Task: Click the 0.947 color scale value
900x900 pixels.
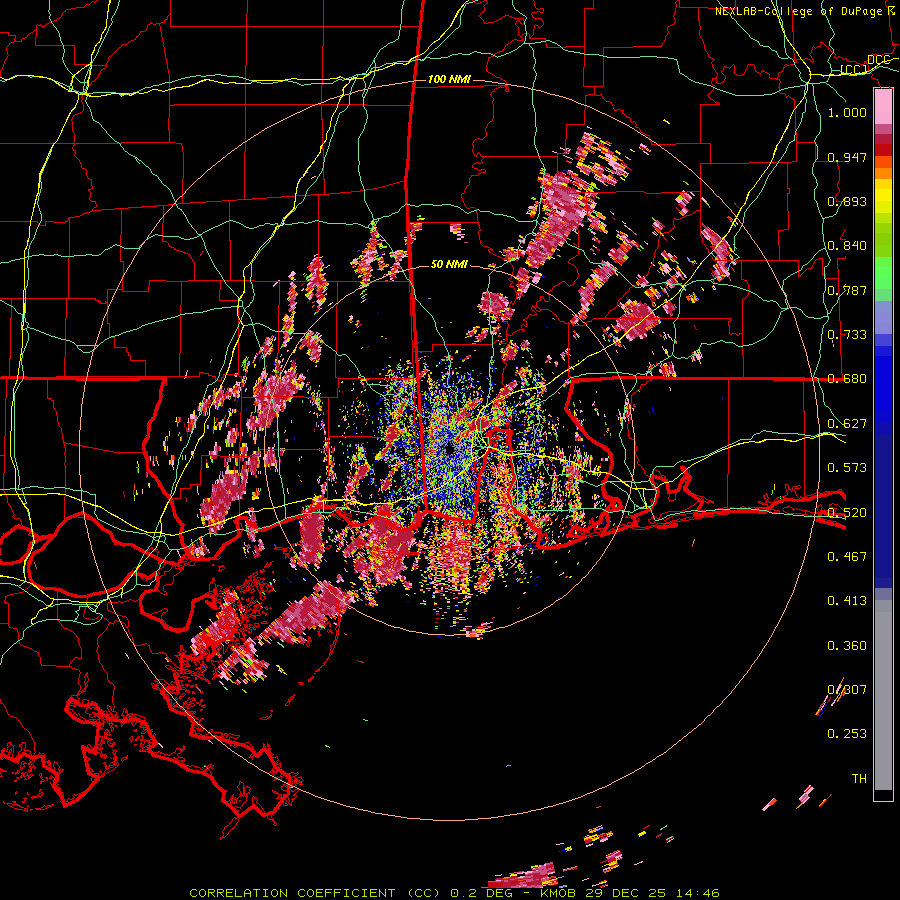Action: (847, 157)
